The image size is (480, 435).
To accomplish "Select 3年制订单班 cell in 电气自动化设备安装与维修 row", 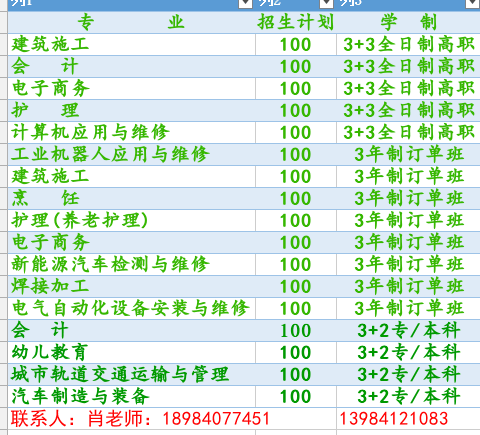I will [x=408, y=308].
